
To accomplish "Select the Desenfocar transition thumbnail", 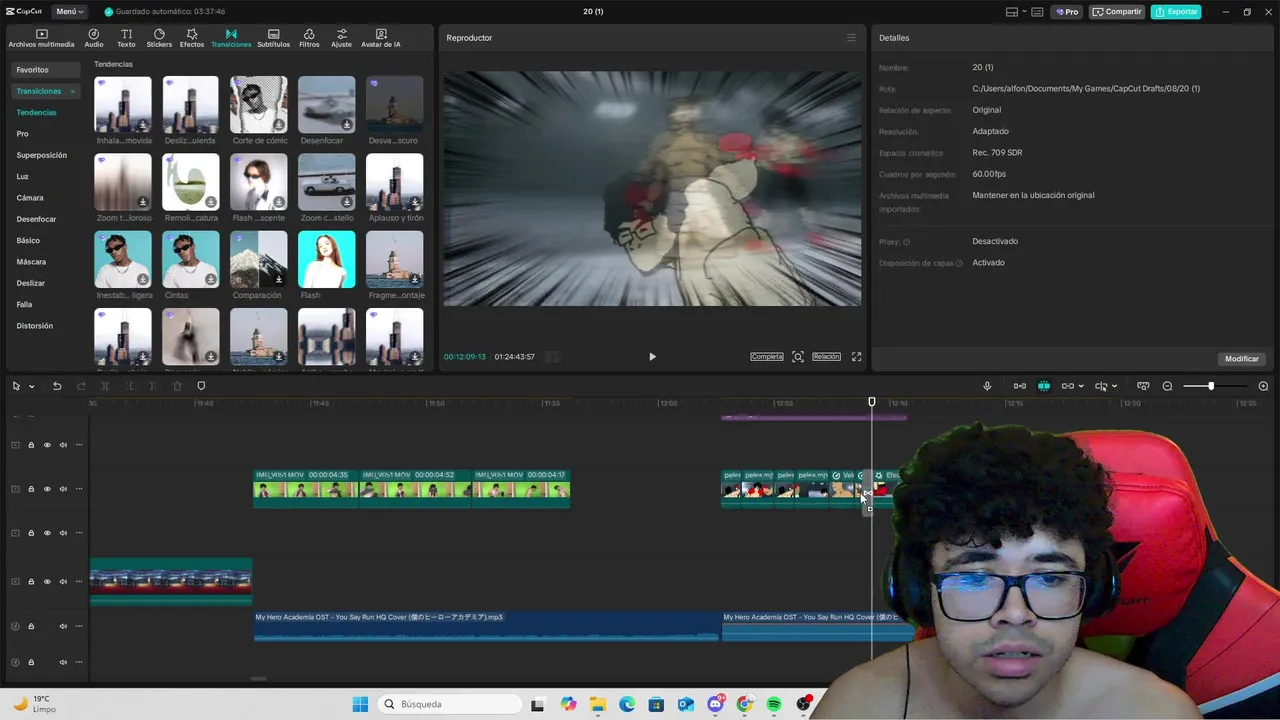I will tap(327, 104).
